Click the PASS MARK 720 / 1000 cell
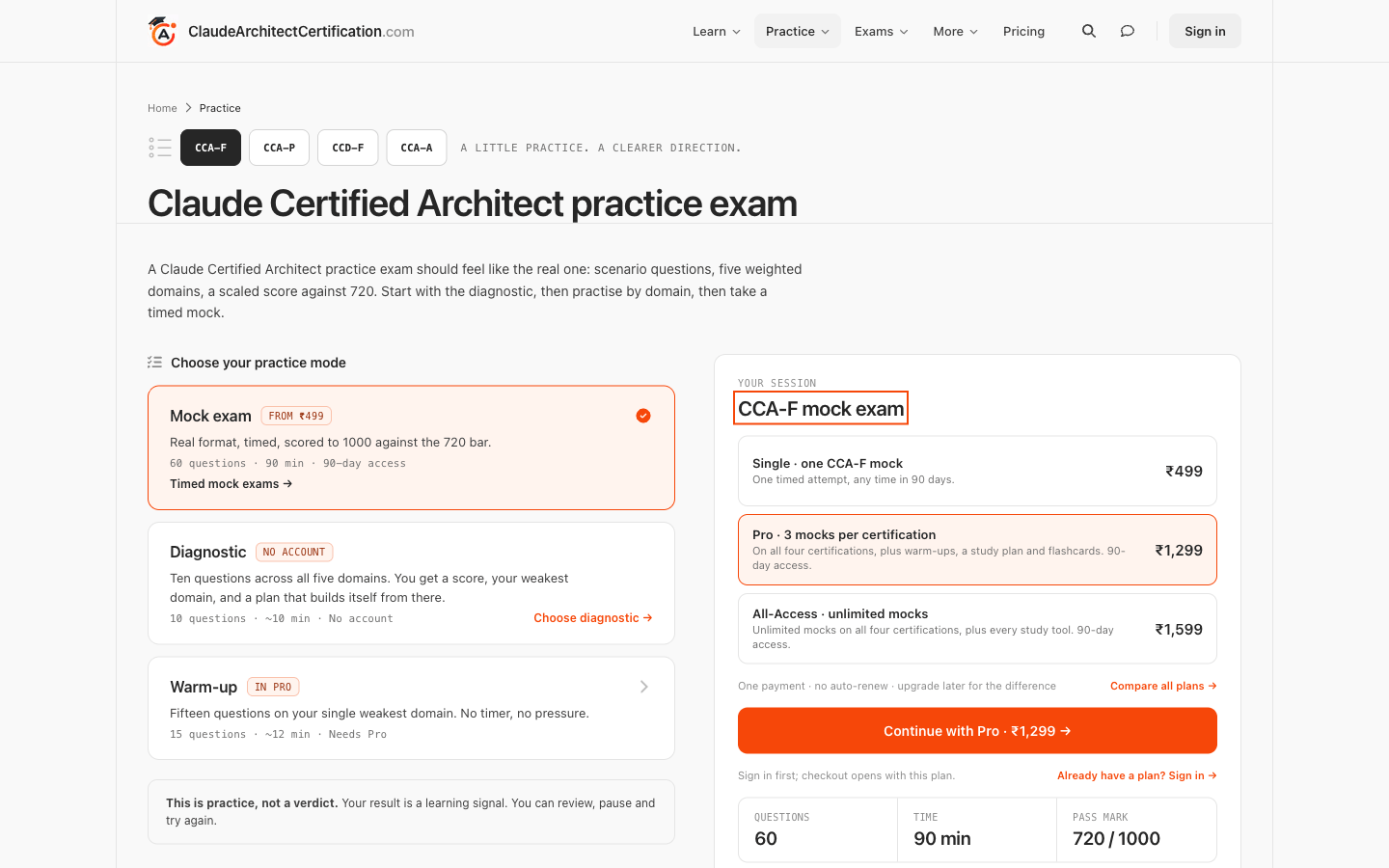1389x868 pixels. [x=1136, y=829]
